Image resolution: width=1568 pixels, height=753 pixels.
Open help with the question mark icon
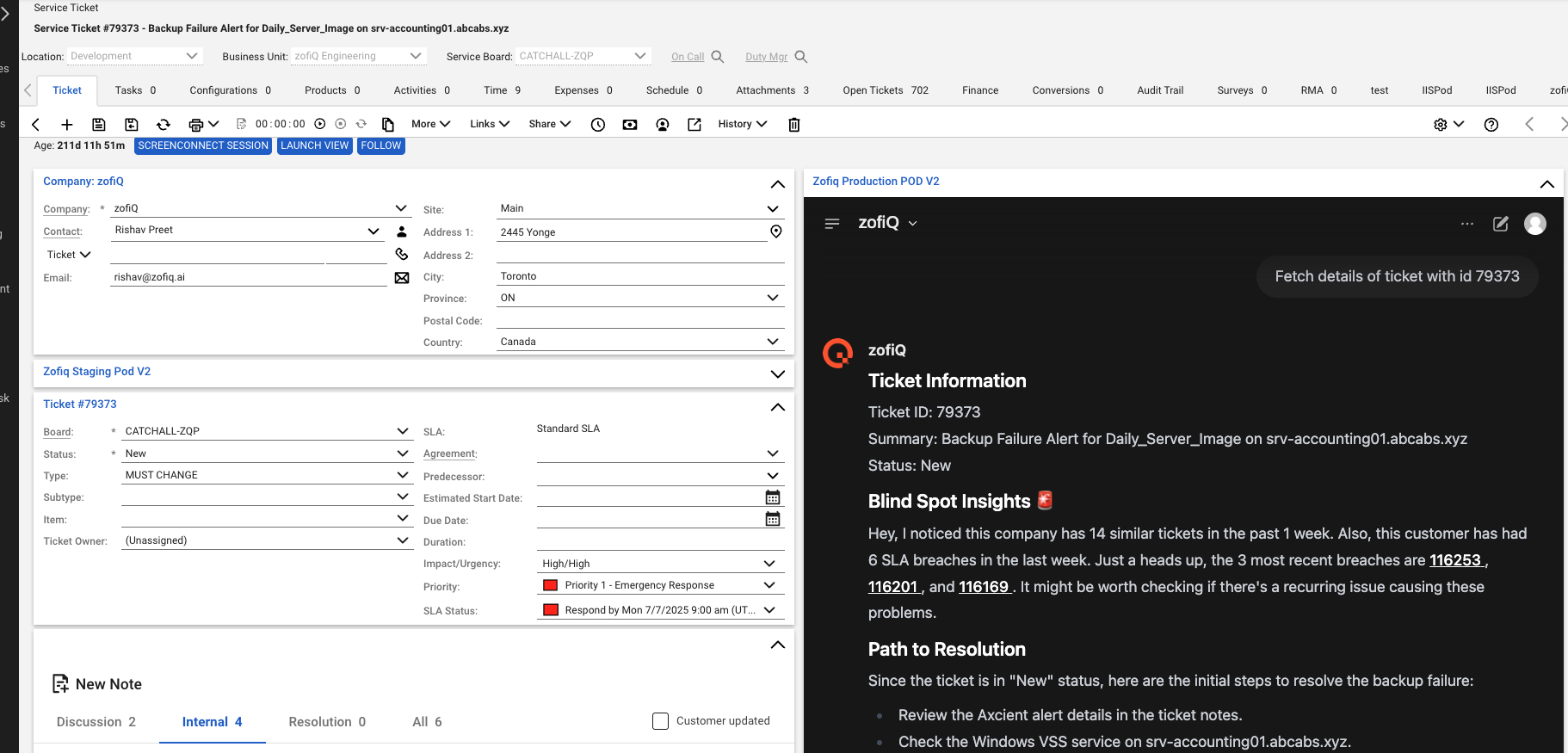point(1491,125)
